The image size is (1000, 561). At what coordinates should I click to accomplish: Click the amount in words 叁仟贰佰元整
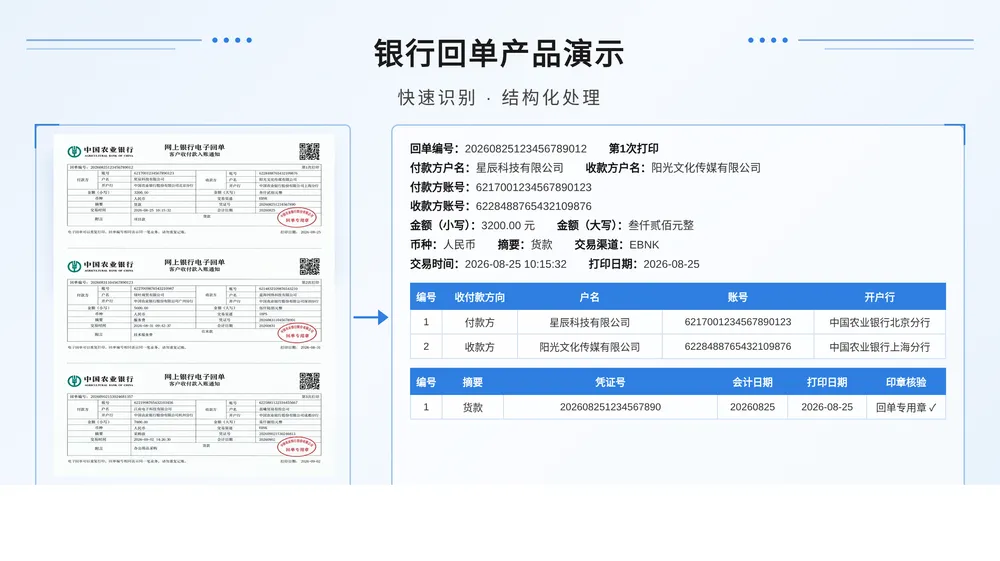coord(661,225)
